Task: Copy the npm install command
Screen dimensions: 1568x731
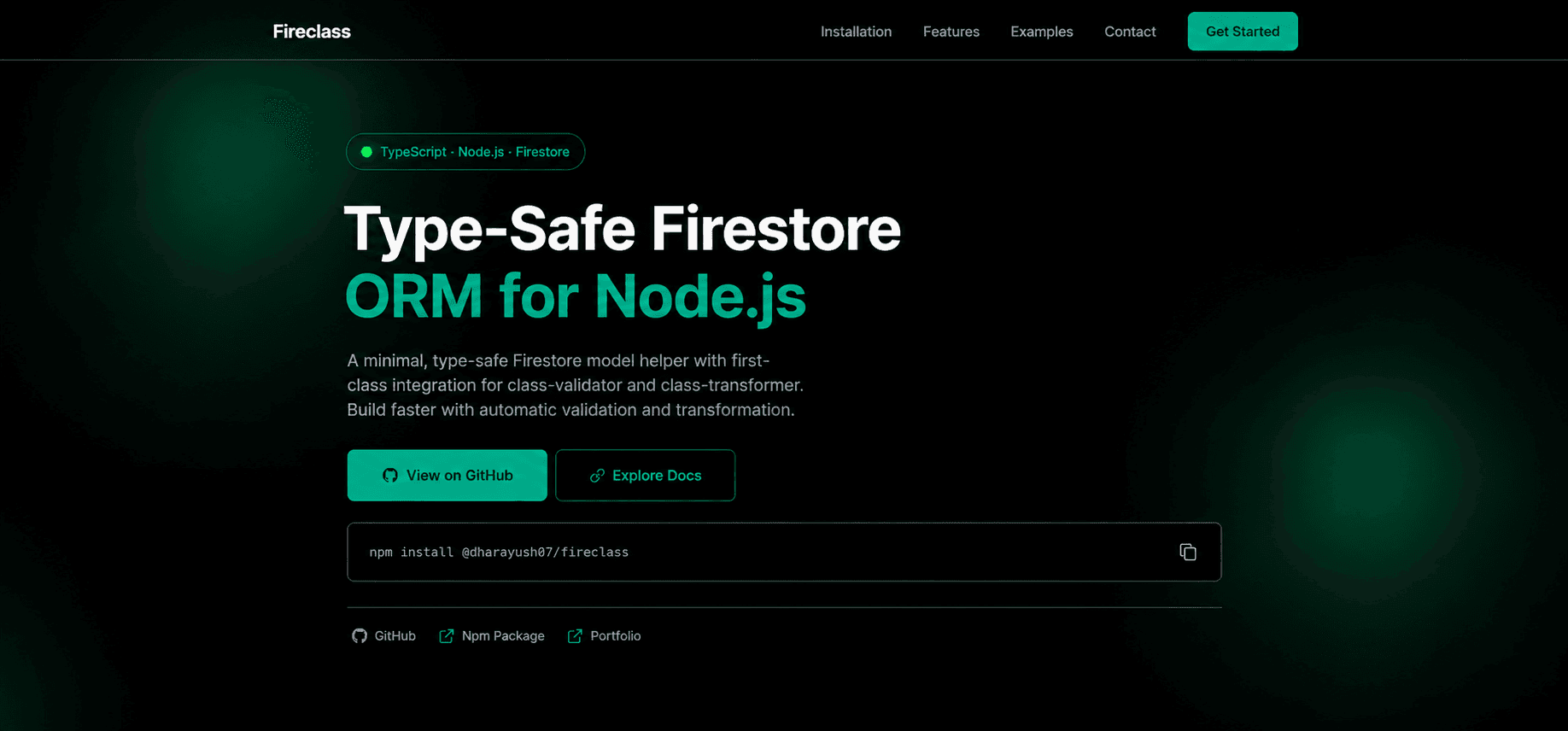Action: [1187, 552]
